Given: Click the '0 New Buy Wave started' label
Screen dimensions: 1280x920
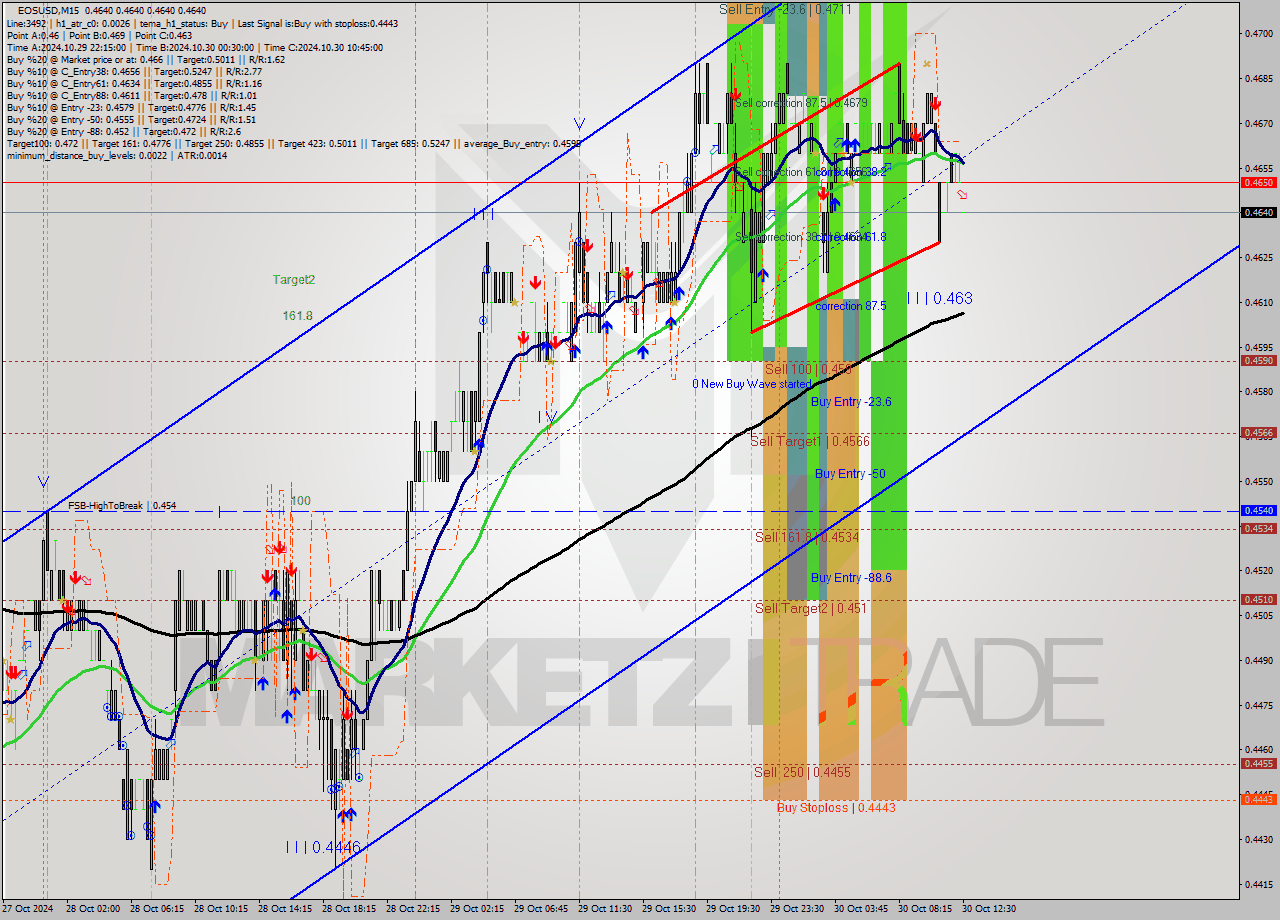Looking at the screenshot, I should pyautogui.click(x=752, y=384).
